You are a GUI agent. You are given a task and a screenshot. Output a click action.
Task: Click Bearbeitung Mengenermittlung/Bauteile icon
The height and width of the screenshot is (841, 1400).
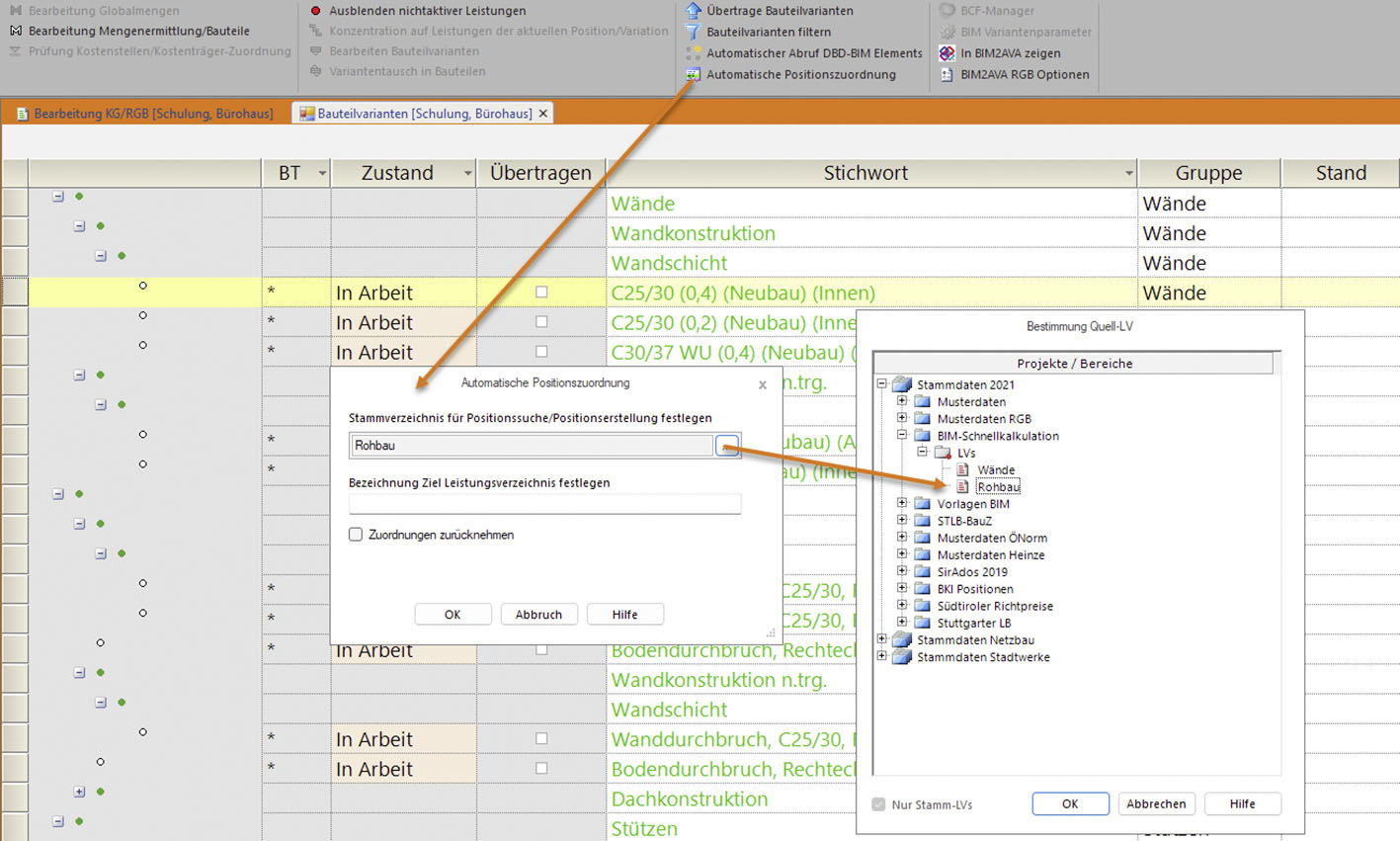[15, 31]
